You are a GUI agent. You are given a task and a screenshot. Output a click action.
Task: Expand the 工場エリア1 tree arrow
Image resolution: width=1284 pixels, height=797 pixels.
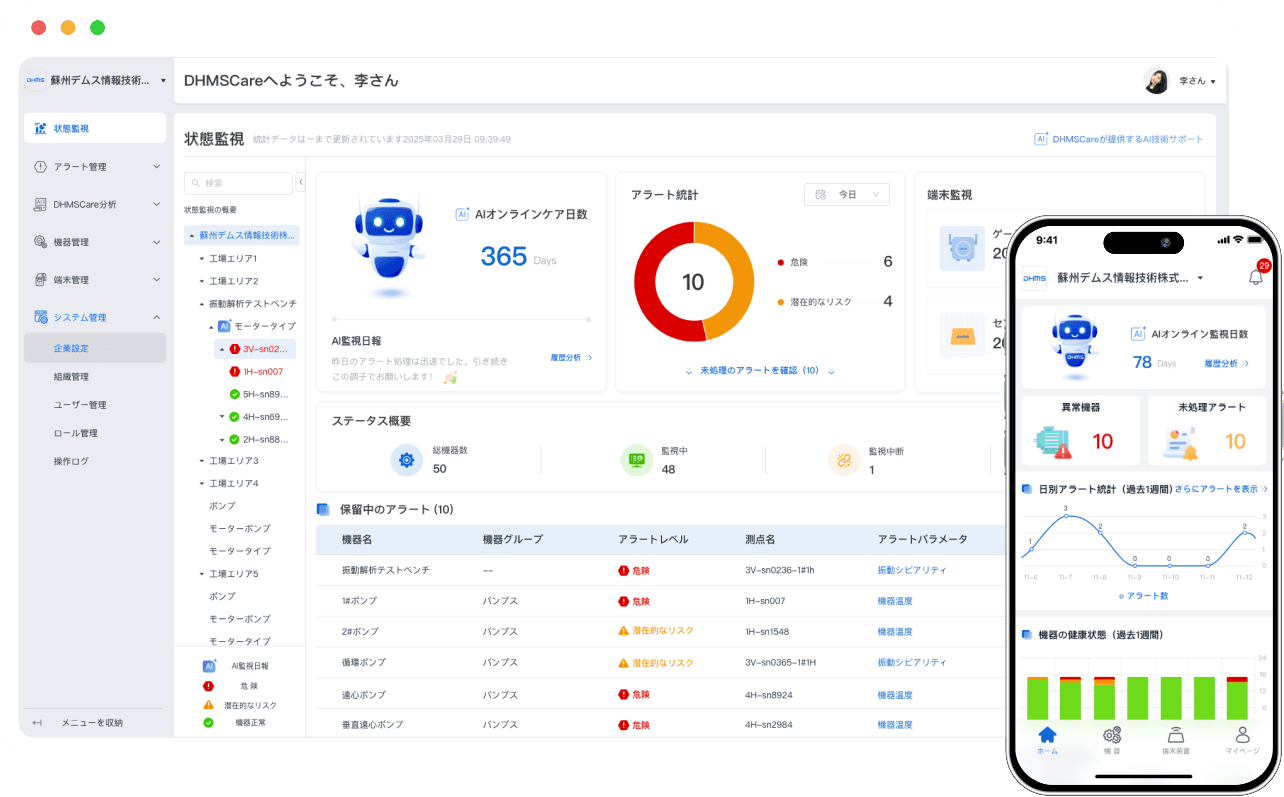point(202,259)
